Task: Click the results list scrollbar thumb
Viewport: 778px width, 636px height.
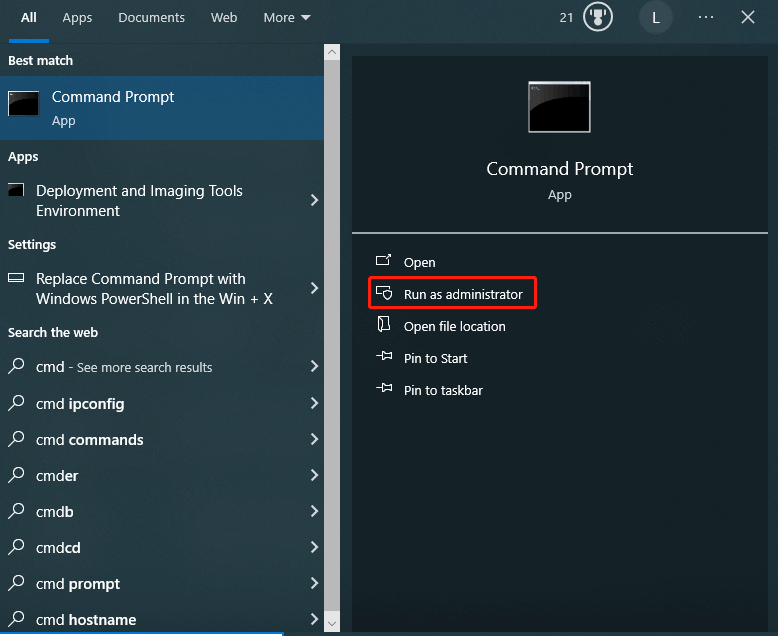Action: [332, 337]
